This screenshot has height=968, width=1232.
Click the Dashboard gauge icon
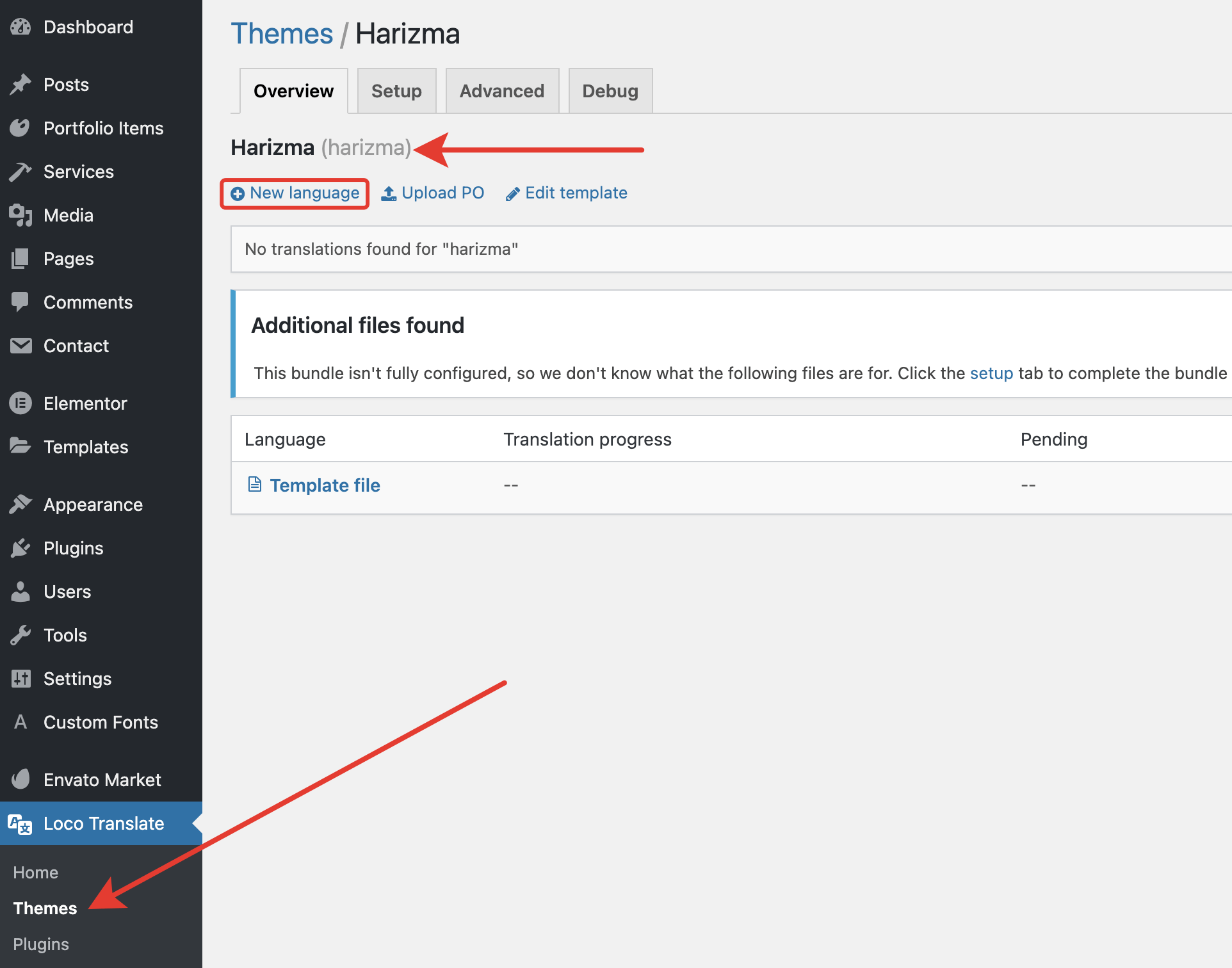click(20, 27)
